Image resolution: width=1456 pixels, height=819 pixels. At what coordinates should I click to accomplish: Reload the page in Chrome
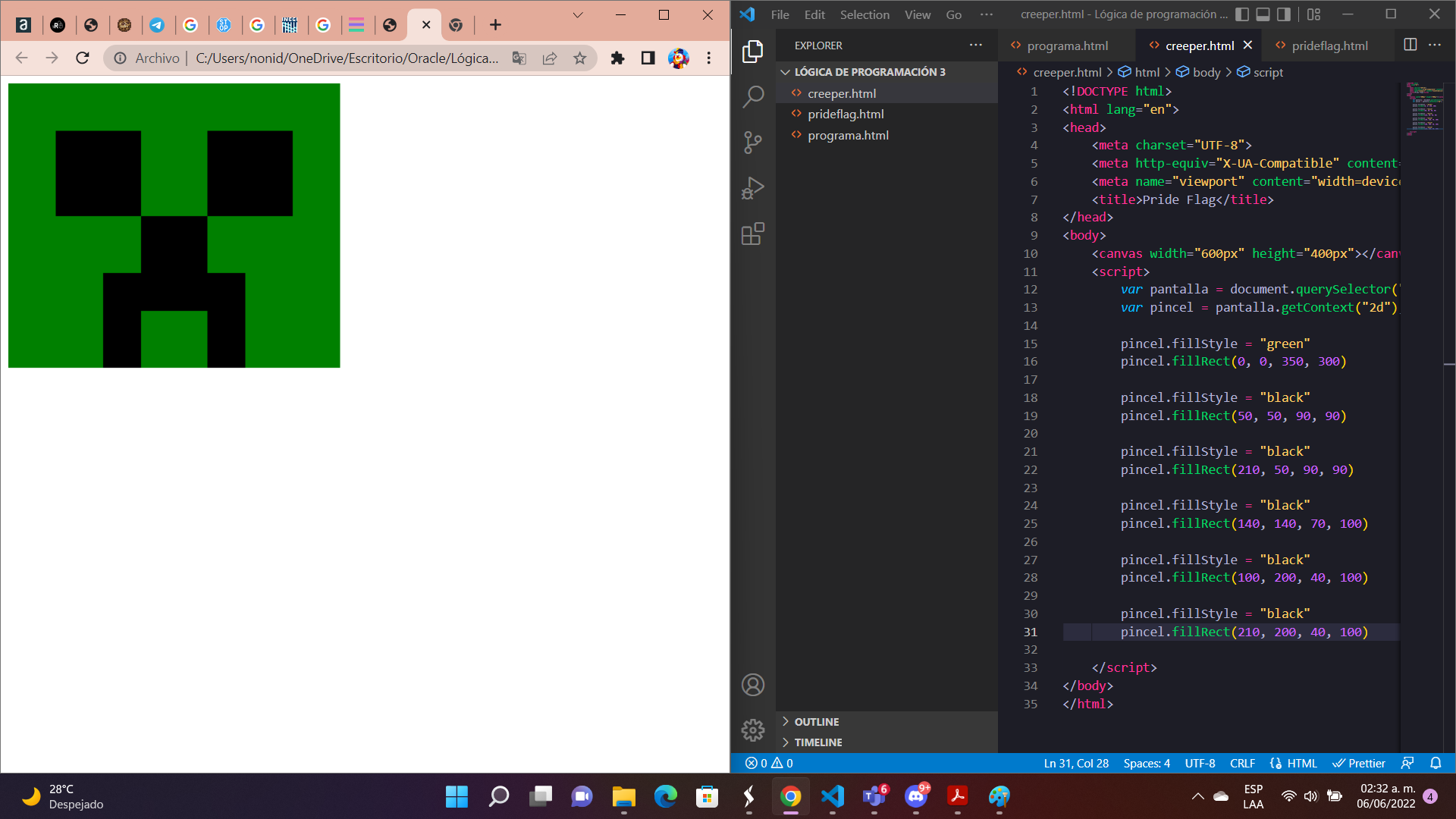pyautogui.click(x=83, y=58)
